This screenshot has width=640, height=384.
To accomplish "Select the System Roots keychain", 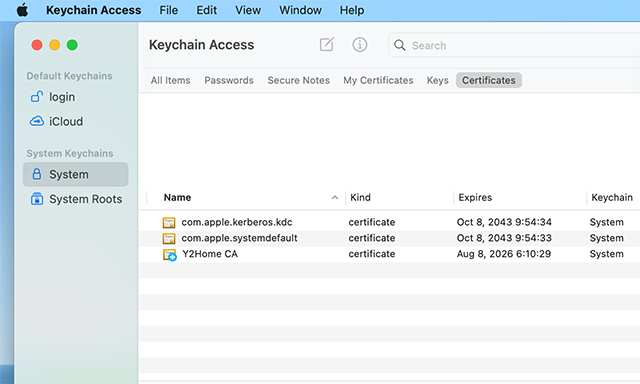I will pyautogui.click(x=76, y=199).
